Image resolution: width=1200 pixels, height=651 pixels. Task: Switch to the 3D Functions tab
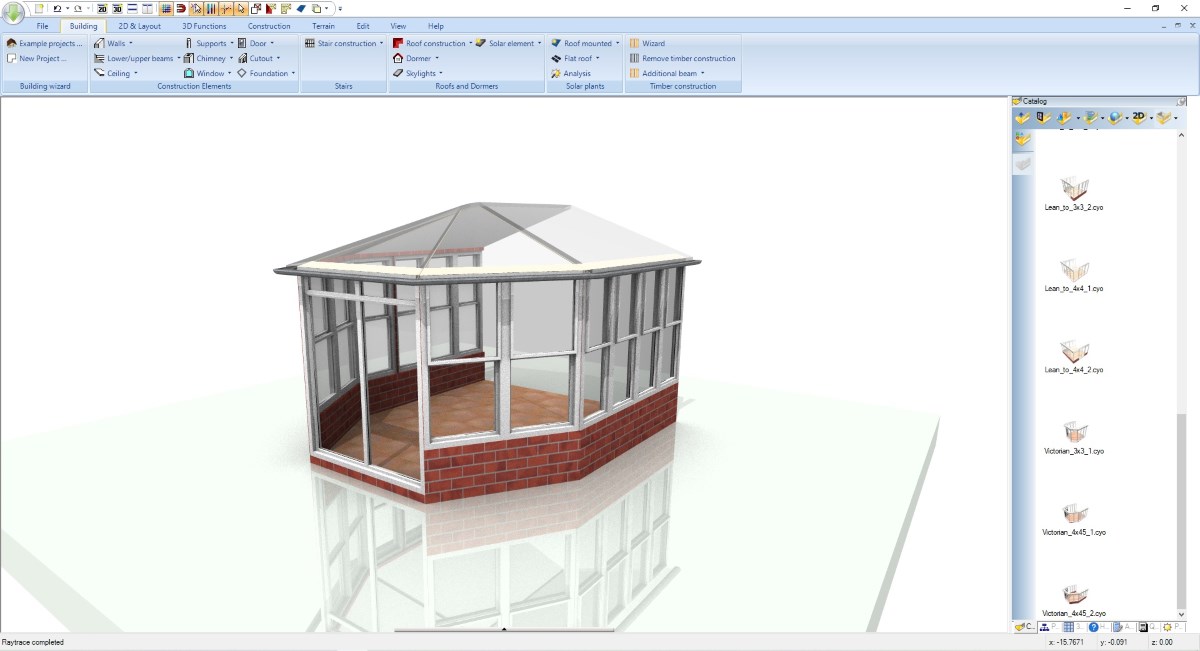[x=204, y=26]
